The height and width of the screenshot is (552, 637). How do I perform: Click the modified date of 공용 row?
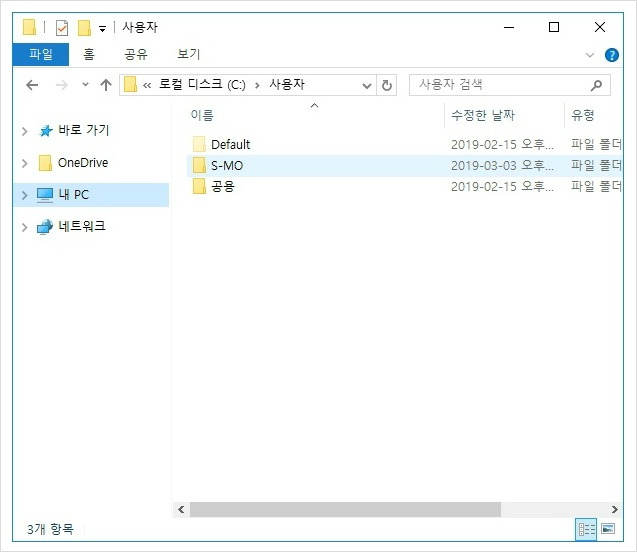[502, 187]
